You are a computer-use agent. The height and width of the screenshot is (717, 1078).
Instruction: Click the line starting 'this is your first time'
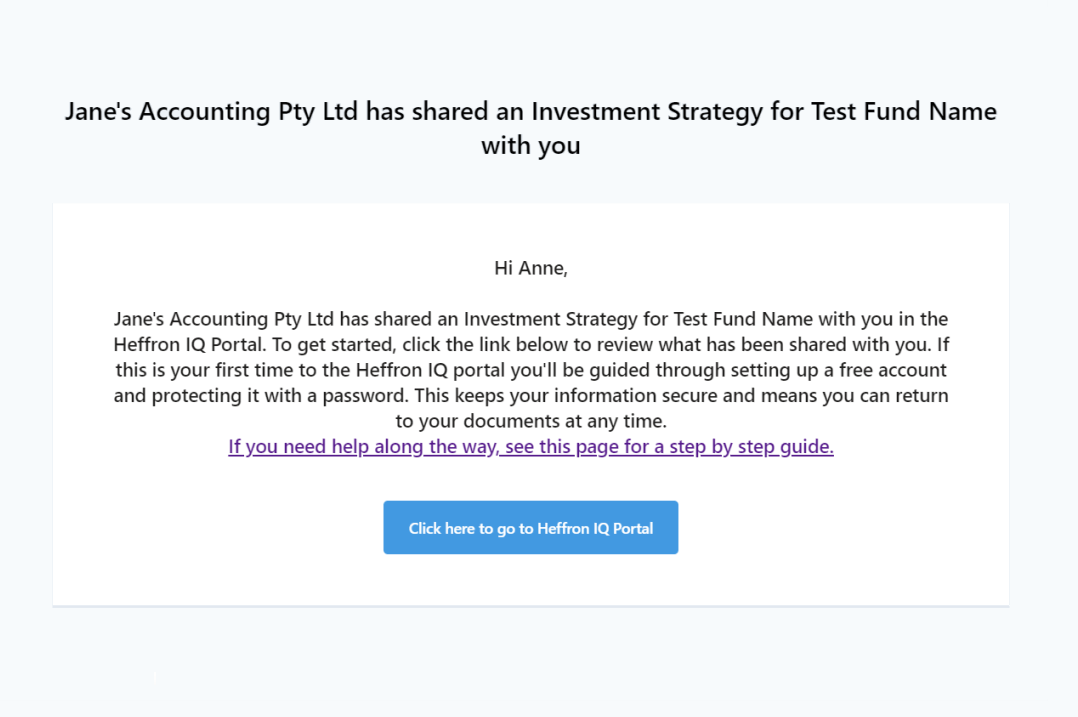pos(531,371)
